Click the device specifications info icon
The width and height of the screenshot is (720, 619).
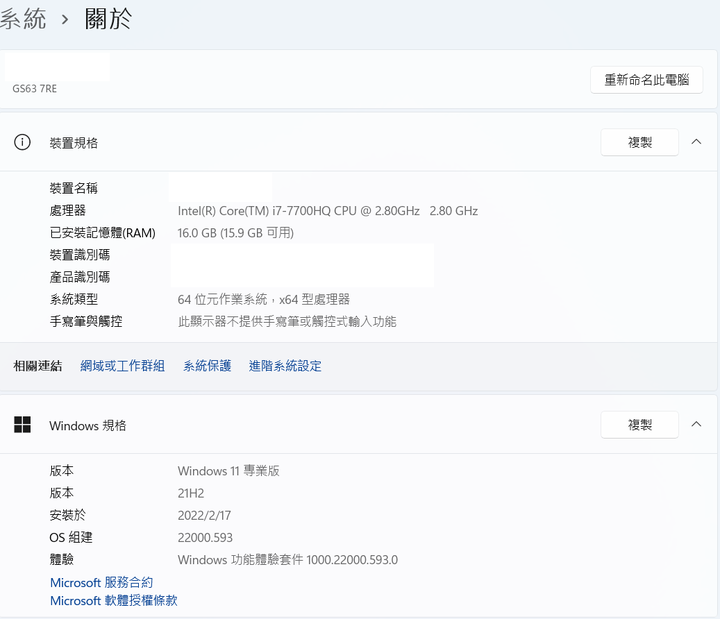click(22, 142)
